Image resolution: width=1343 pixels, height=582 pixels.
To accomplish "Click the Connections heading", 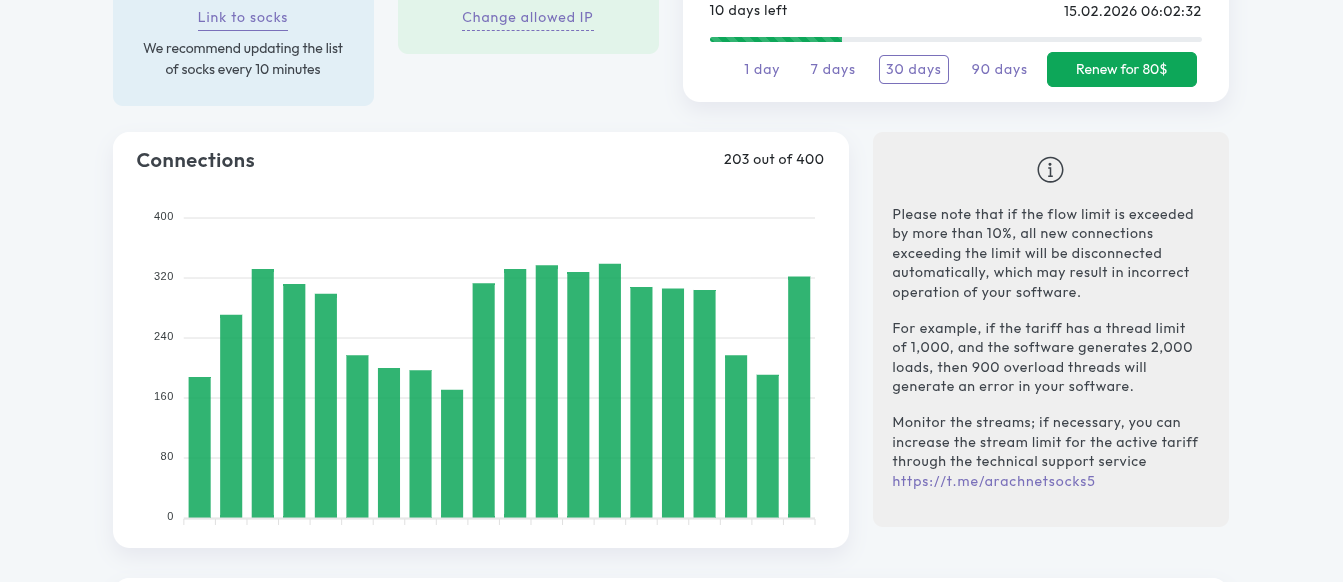I will point(195,160).
